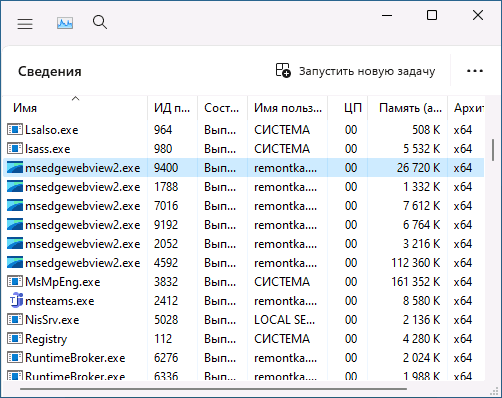Click the Registry process icon

[x=15, y=339]
